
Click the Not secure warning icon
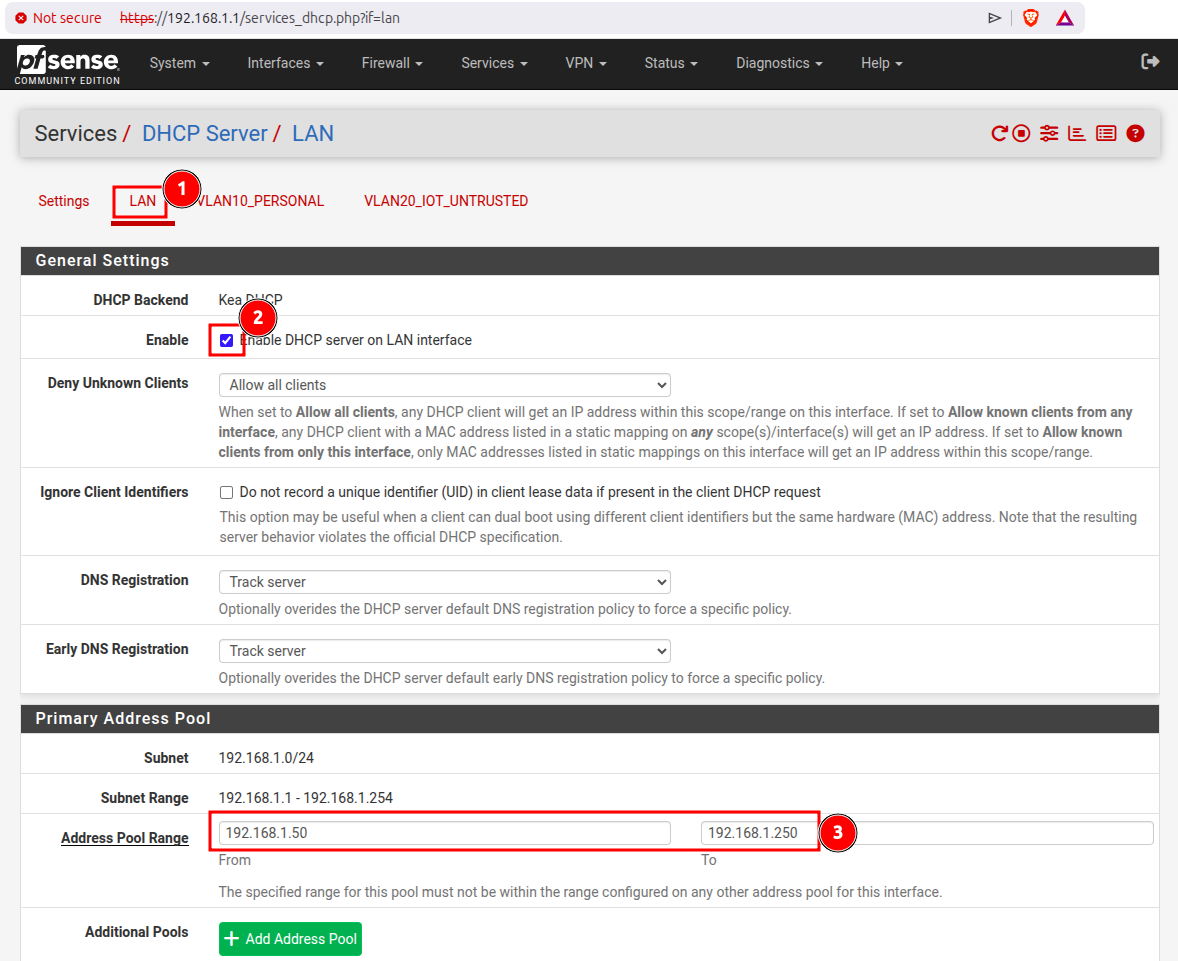coord(21,18)
